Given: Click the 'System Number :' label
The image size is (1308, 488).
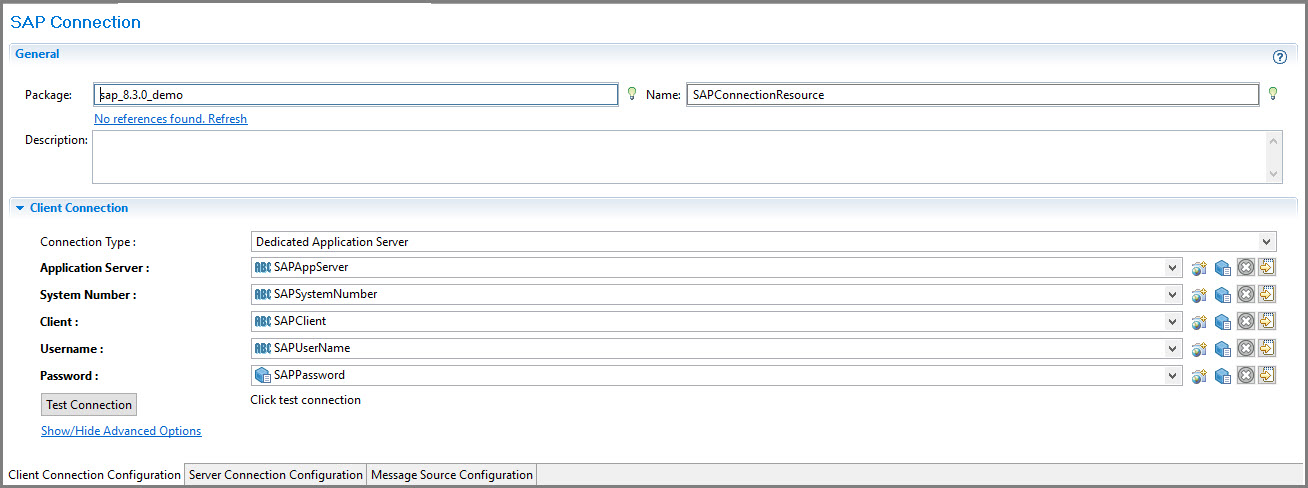Looking at the screenshot, I should (88, 295).
